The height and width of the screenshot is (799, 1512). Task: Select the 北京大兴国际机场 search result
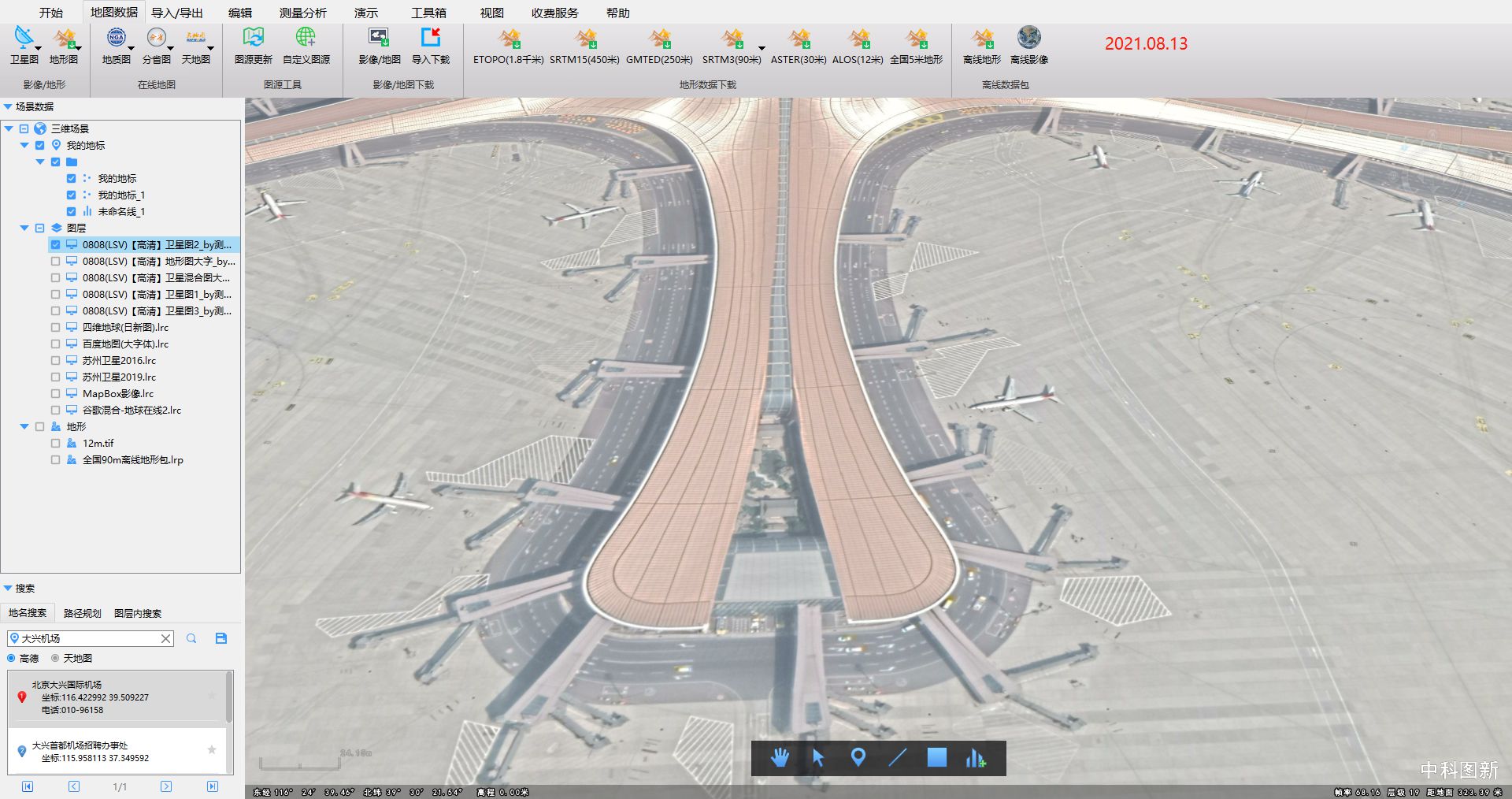[117, 697]
